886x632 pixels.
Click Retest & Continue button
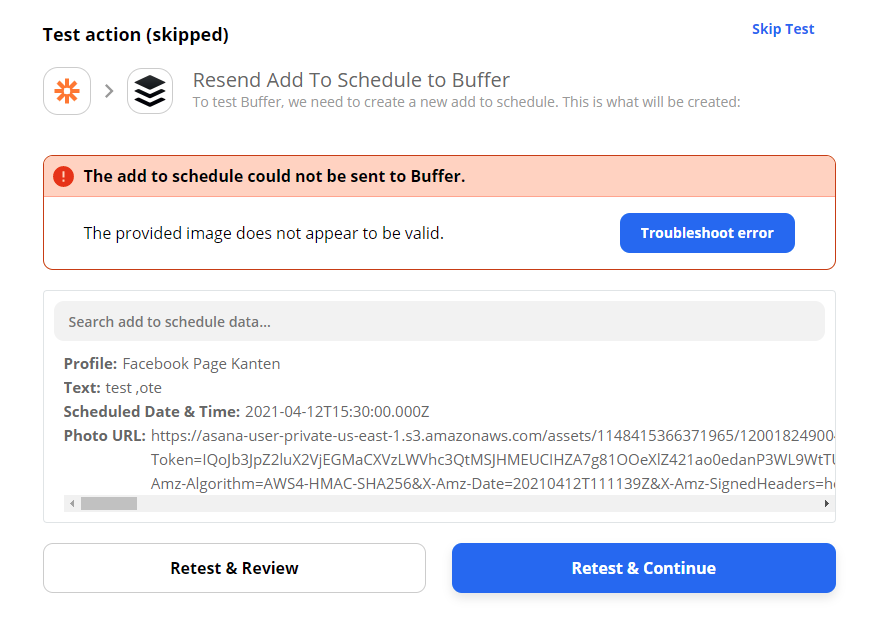coord(643,568)
